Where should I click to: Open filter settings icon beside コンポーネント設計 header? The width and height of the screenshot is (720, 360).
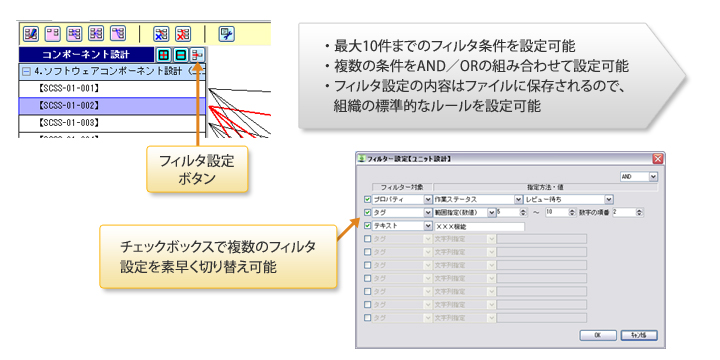[198, 55]
